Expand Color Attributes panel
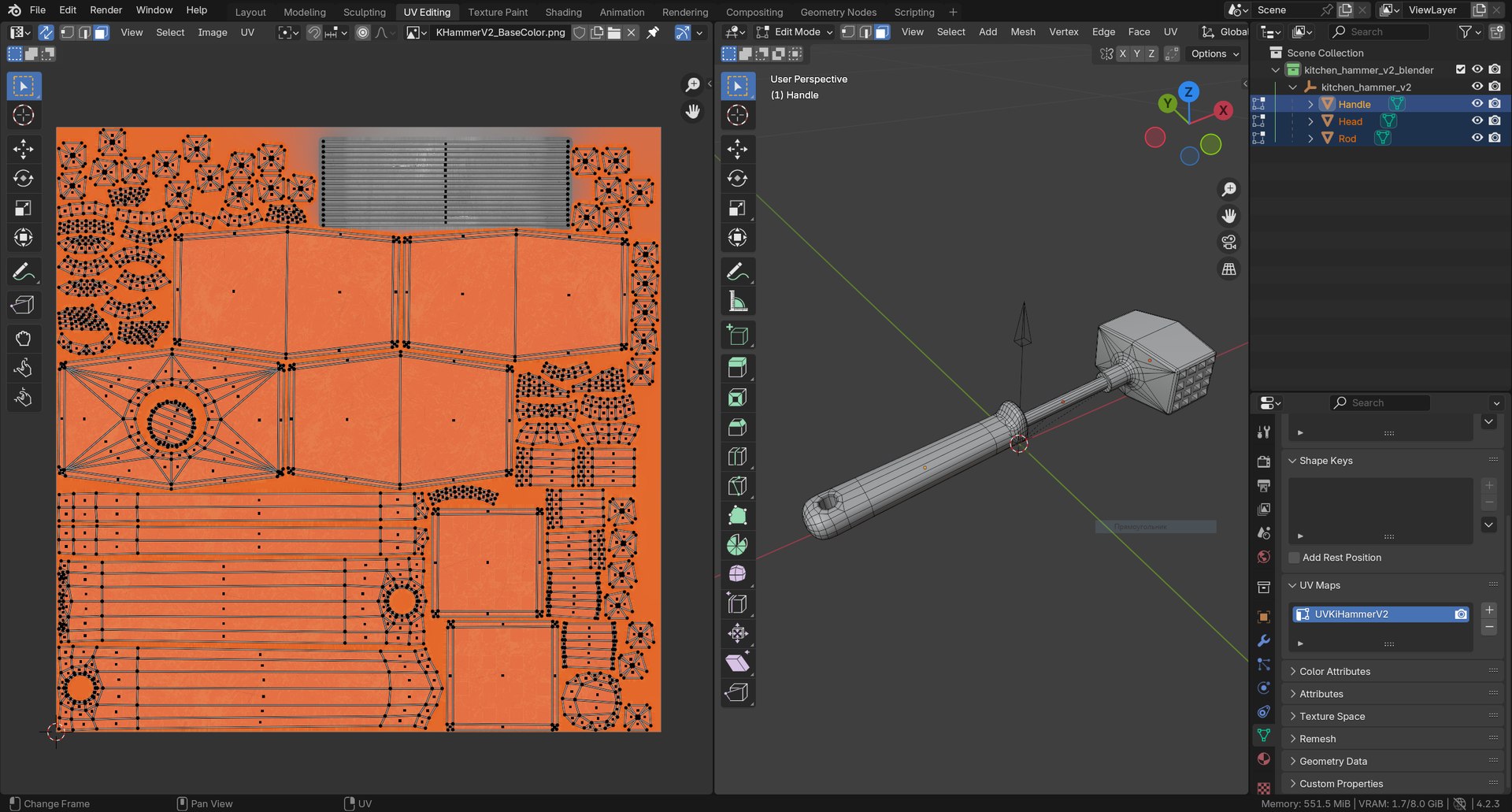This screenshot has height=812, width=1512. 1335,672
